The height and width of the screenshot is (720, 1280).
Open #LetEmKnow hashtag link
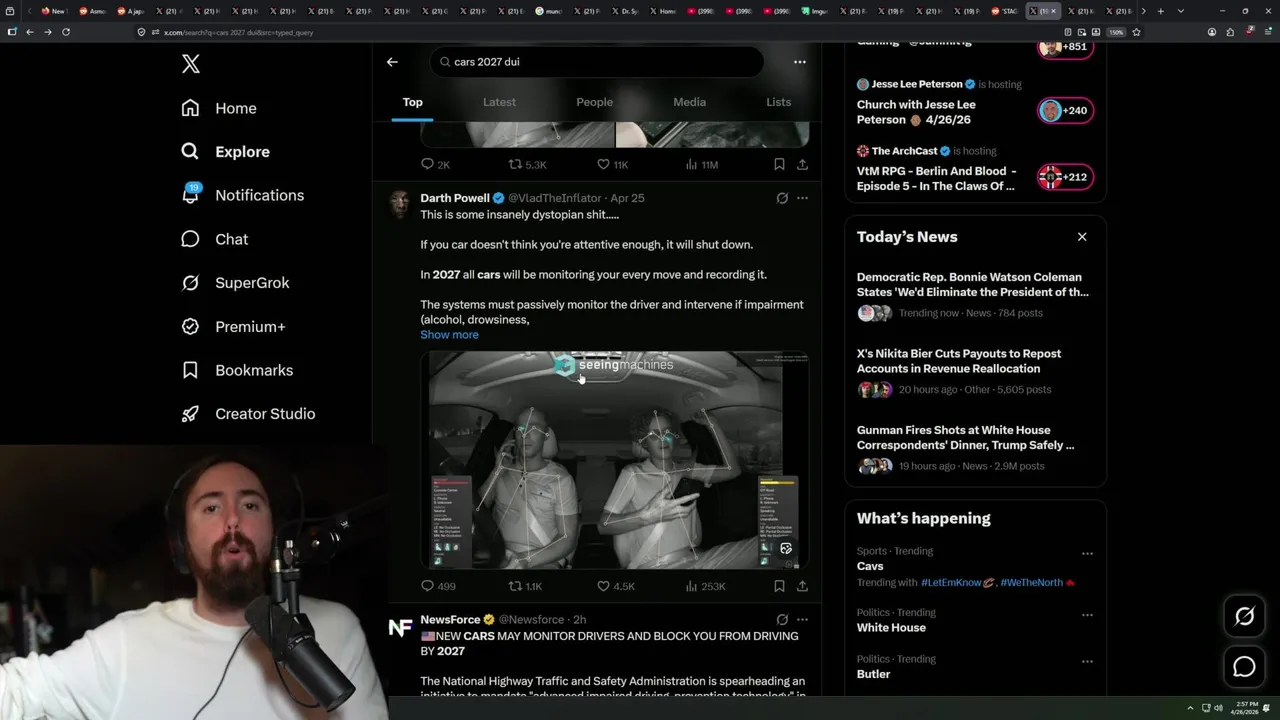(x=958, y=582)
